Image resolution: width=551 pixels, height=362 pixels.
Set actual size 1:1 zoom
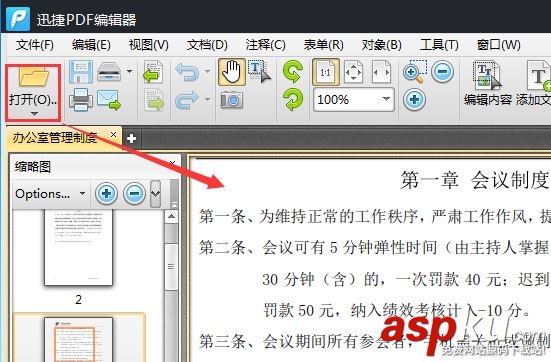click(326, 72)
